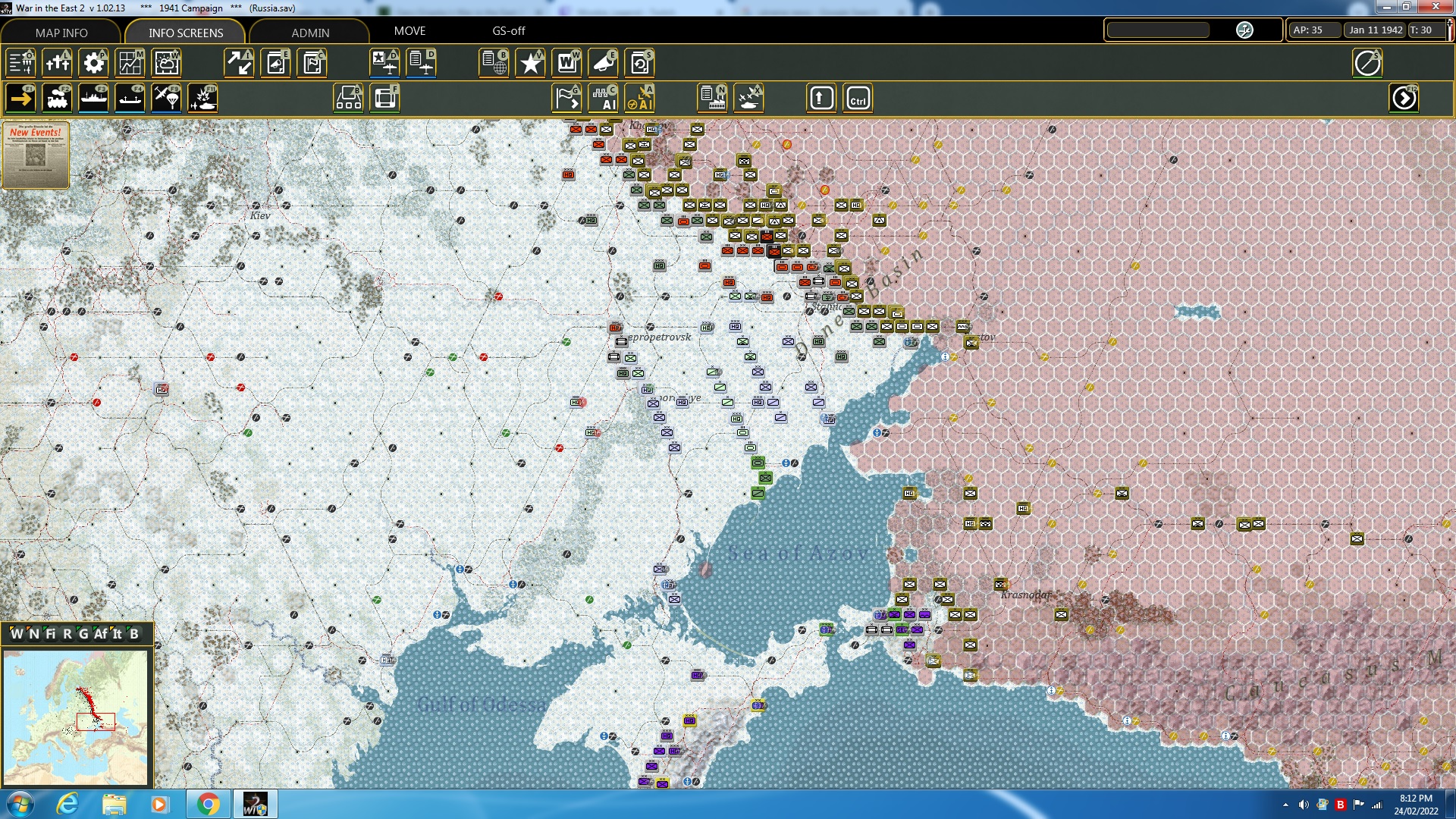Click the Europe minimap

(75, 717)
